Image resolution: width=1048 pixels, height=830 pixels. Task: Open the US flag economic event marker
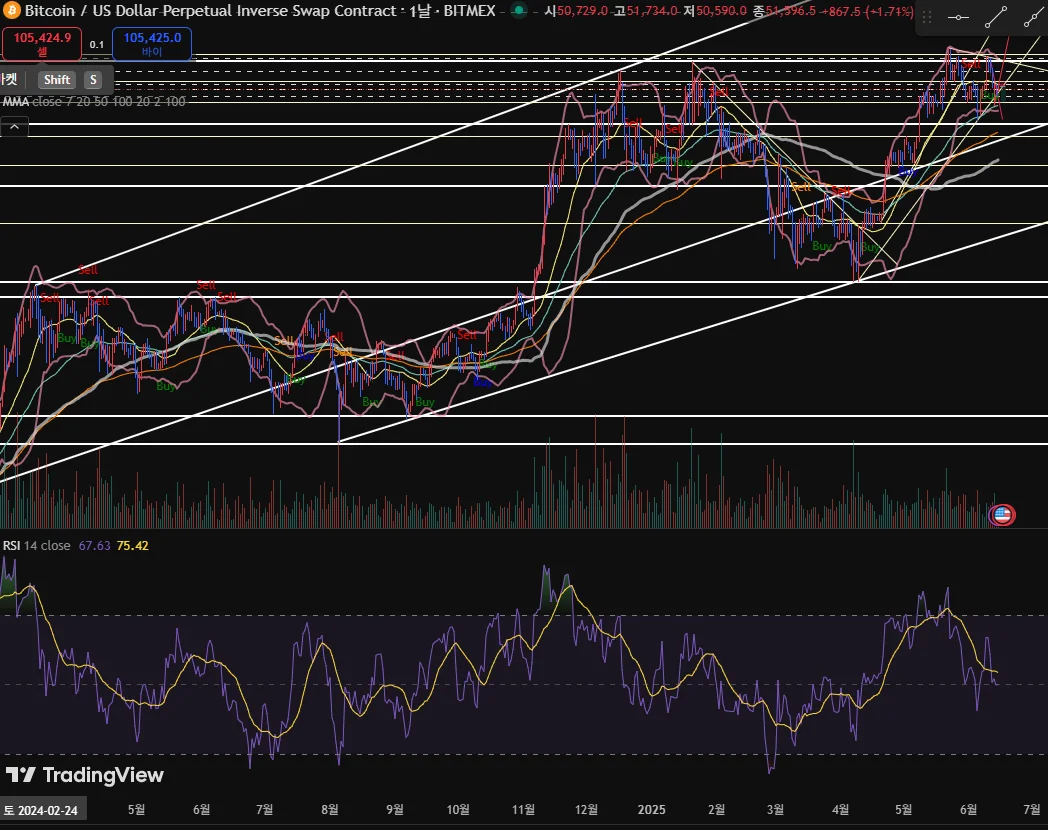1001,515
